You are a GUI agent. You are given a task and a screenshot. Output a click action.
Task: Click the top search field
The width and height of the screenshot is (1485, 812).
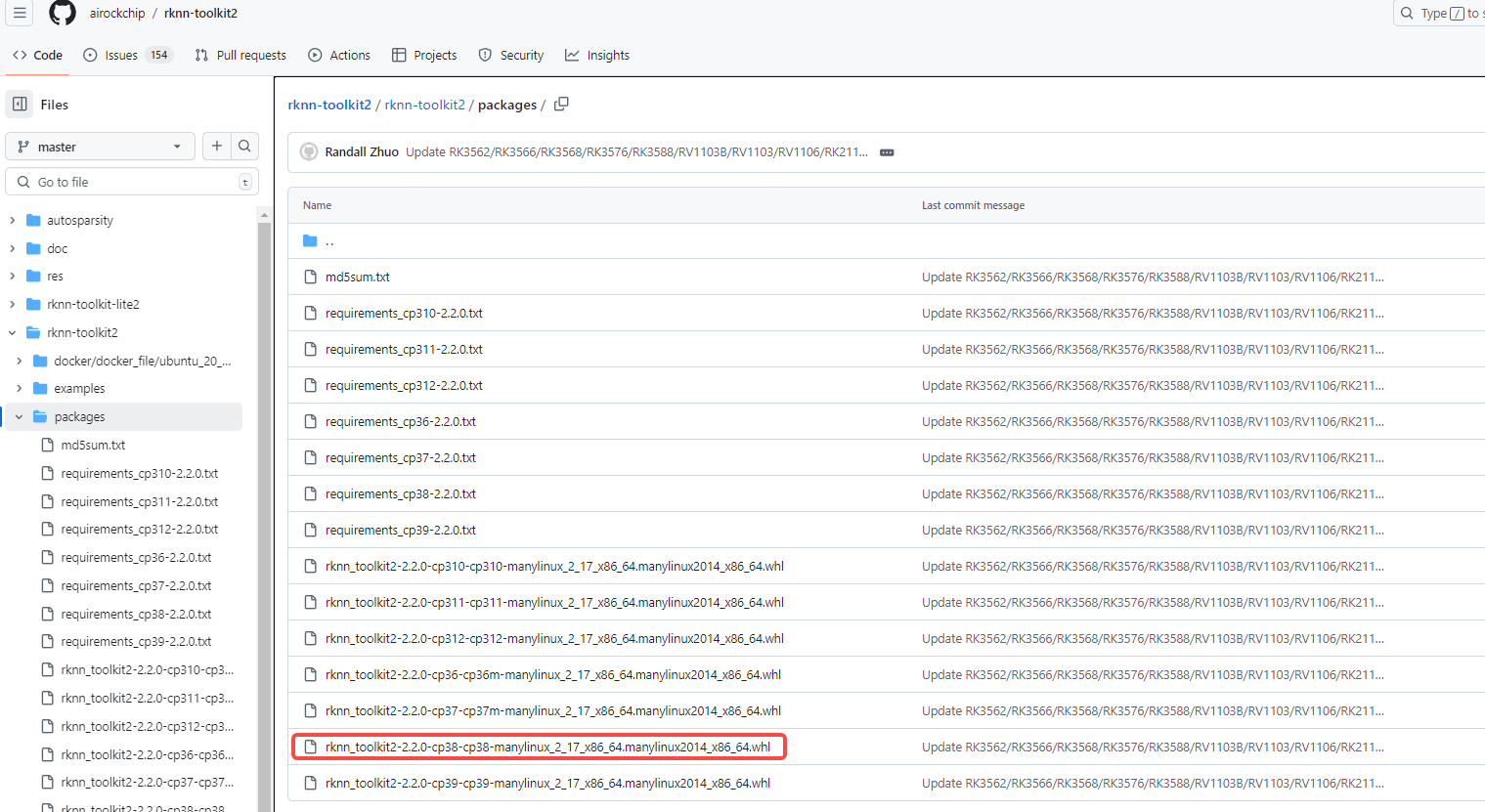coord(1439,13)
